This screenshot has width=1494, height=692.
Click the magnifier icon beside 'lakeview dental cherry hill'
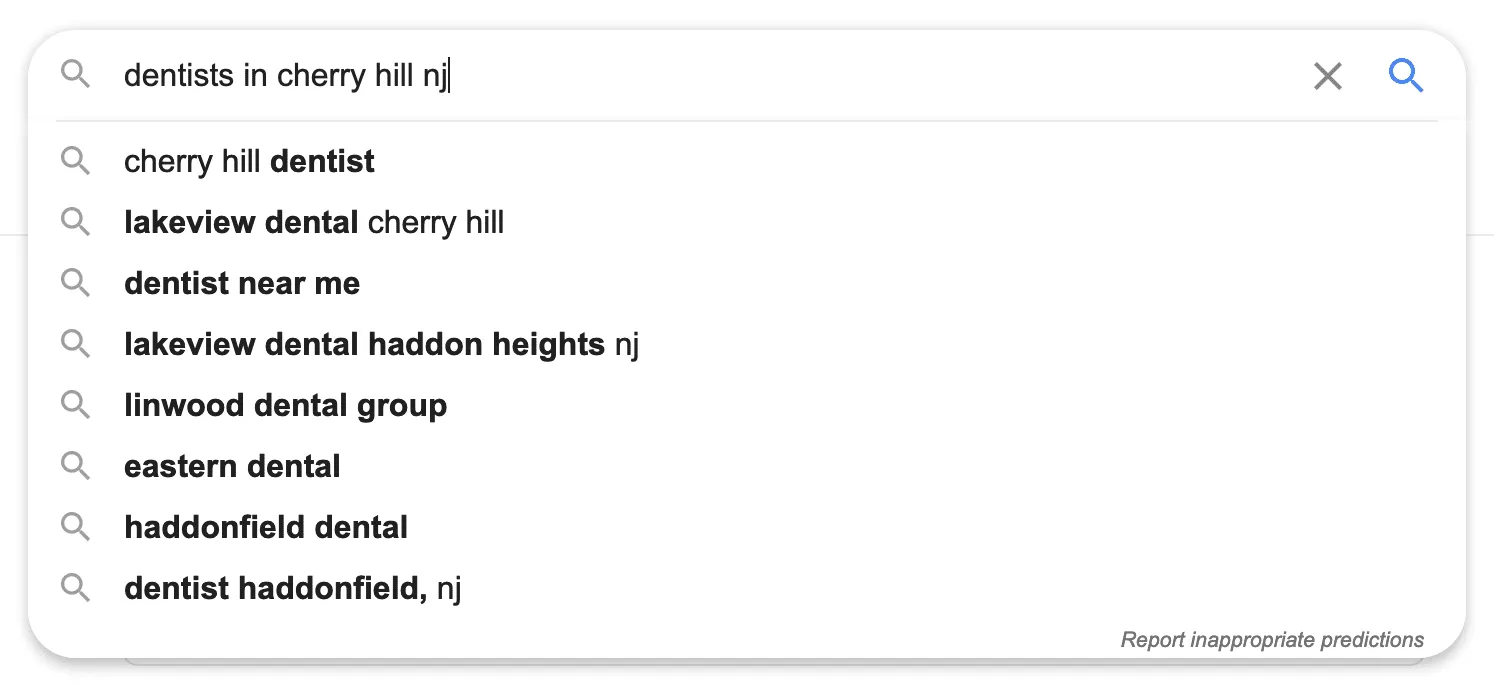tap(75, 222)
